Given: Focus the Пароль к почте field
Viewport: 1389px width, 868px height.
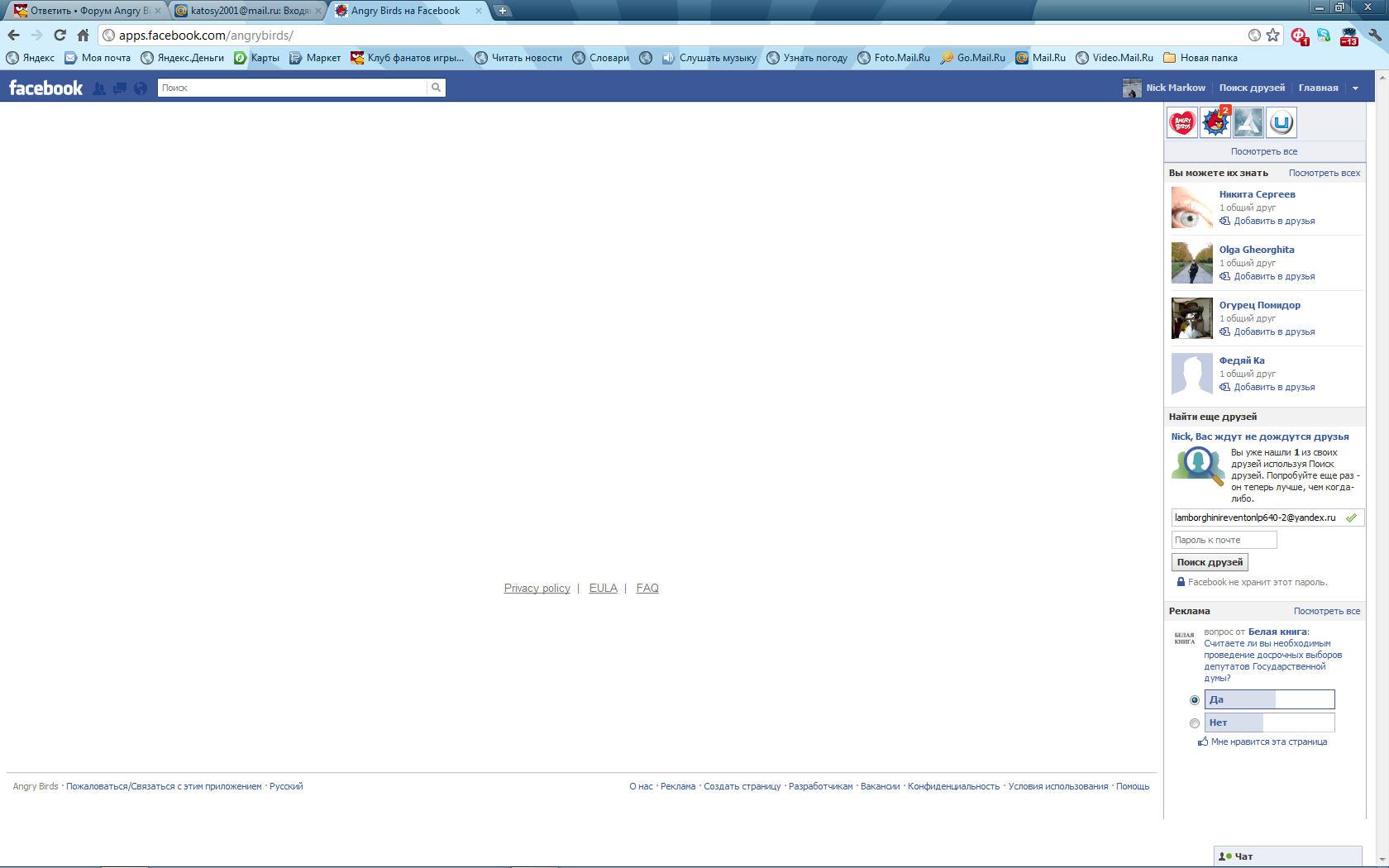Looking at the screenshot, I should click(x=1224, y=540).
